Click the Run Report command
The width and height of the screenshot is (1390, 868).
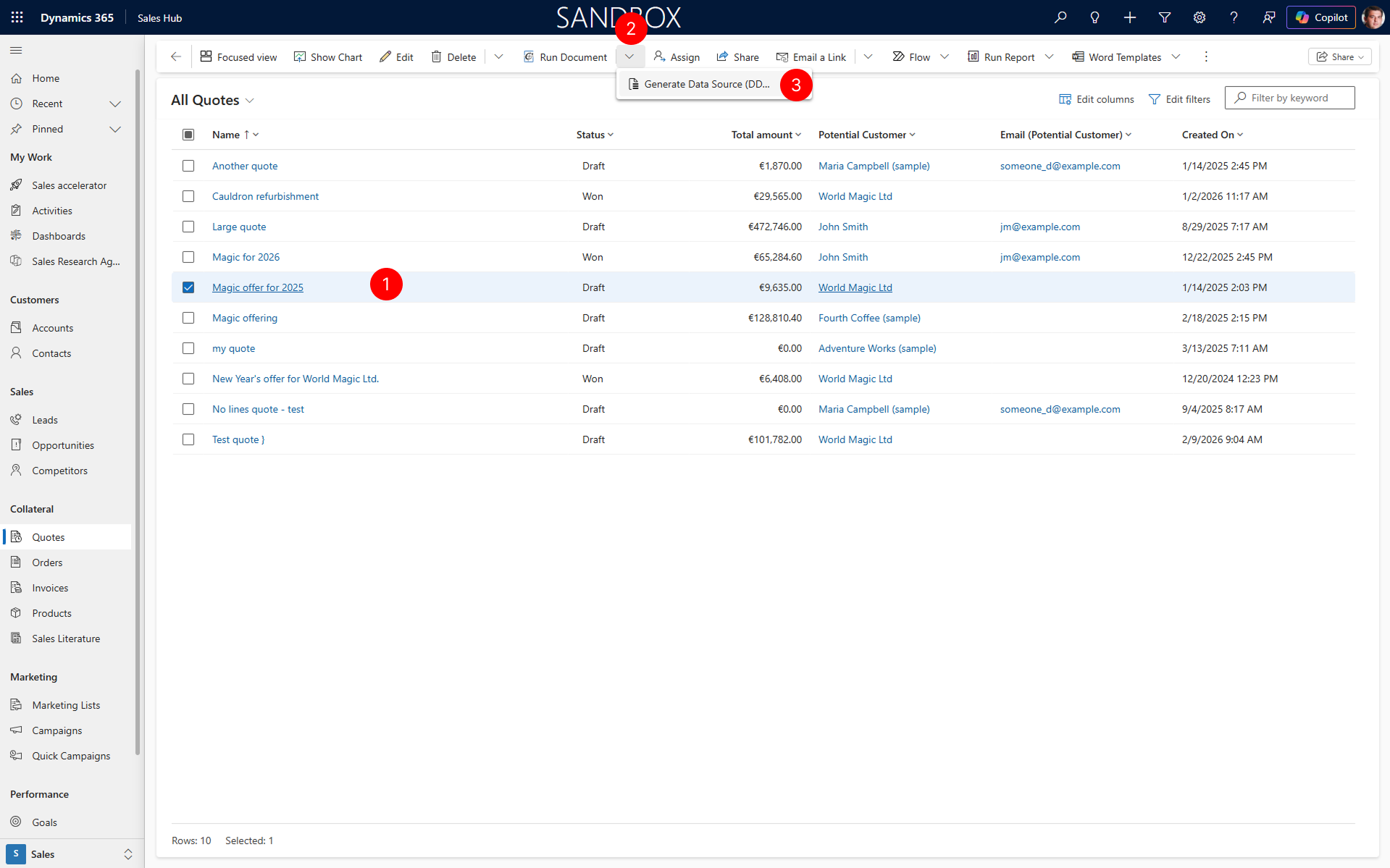[1001, 56]
